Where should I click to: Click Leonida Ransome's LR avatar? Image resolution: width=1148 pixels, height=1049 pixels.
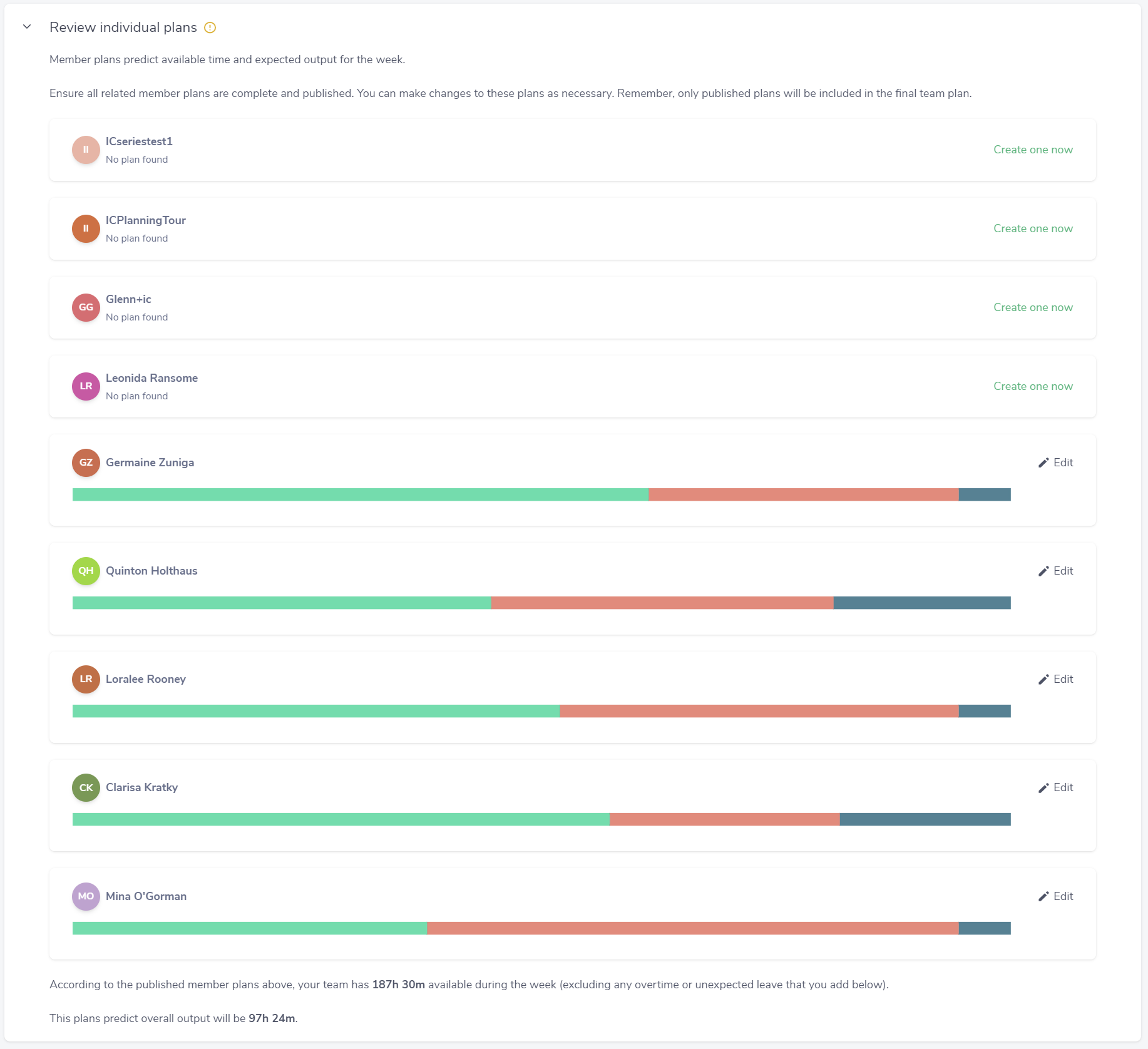pyautogui.click(x=86, y=387)
